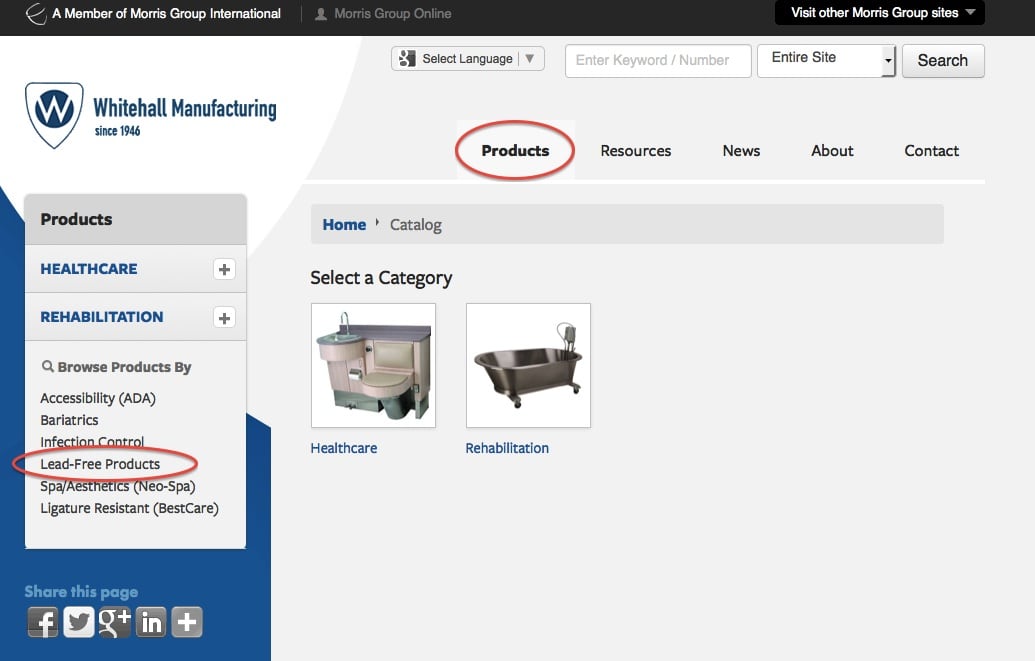Share page on Facebook icon
The width and height of the screenshot is (1035, 661).
[43, 622]
